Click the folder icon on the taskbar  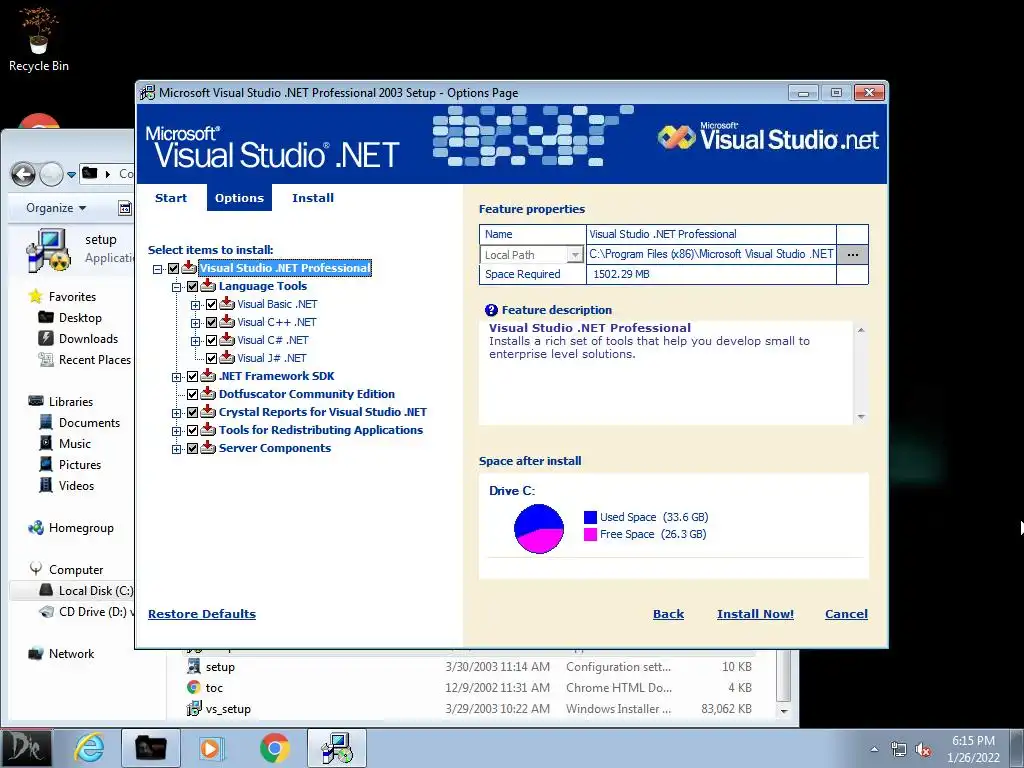tap(150, 748)
